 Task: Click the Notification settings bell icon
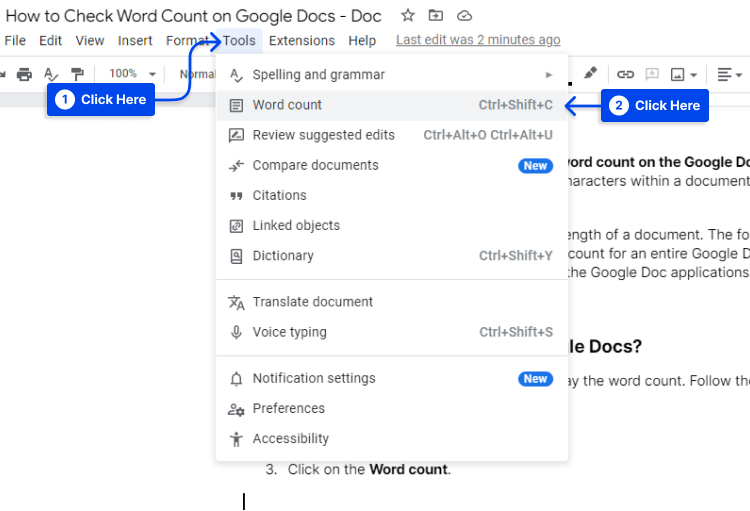[236, 378]
